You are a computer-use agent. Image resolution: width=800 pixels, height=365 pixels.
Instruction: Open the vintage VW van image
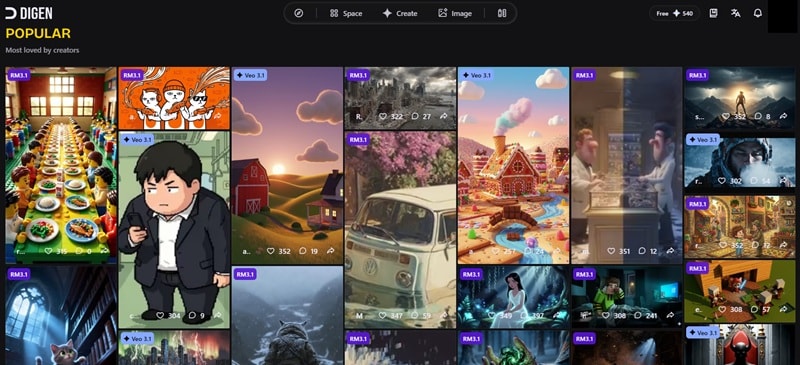click(x=401, y=230)
